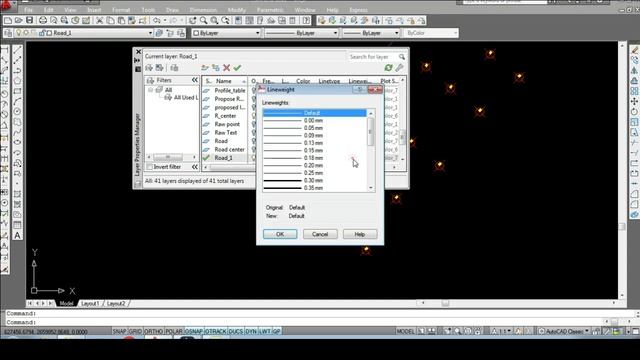Click the Paste icon in toolbar
Screen dimensions: 640x360
[x=121, y=20]
